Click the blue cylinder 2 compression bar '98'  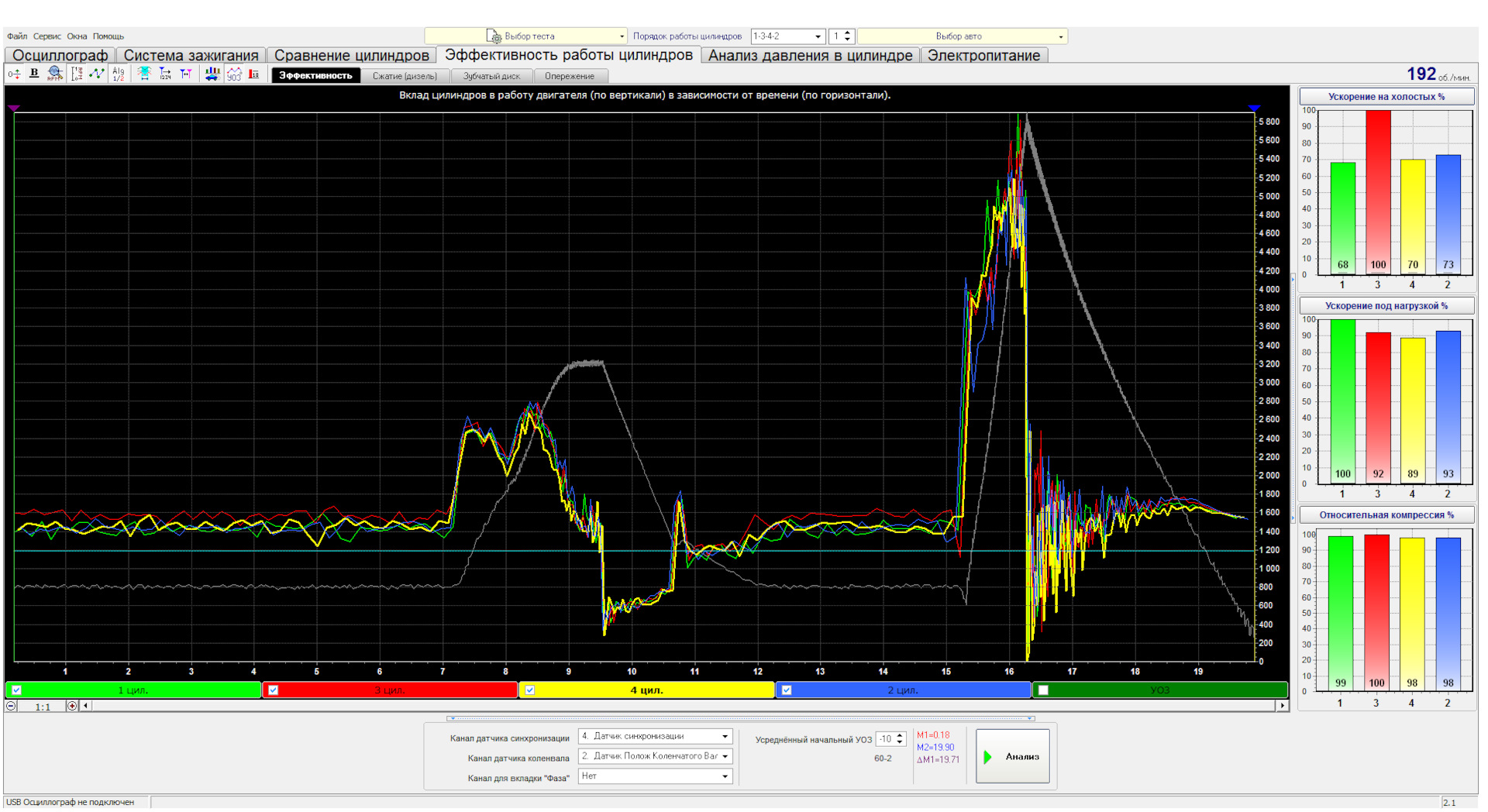[x=1448, y=614]
